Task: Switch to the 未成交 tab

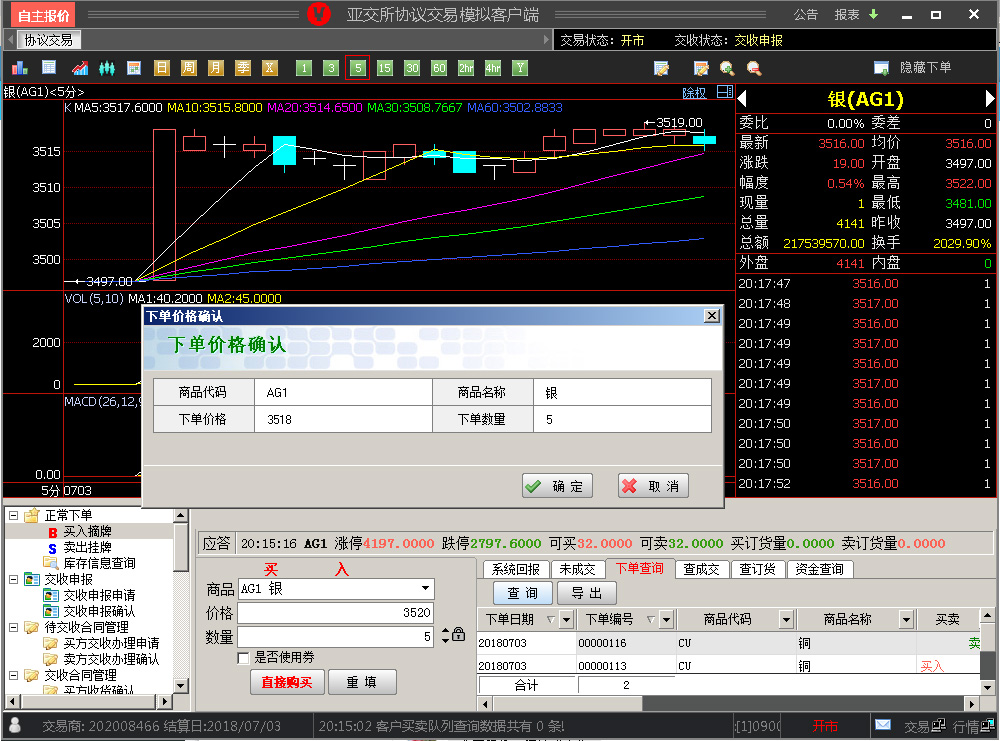Action: [x=577, y=569]
